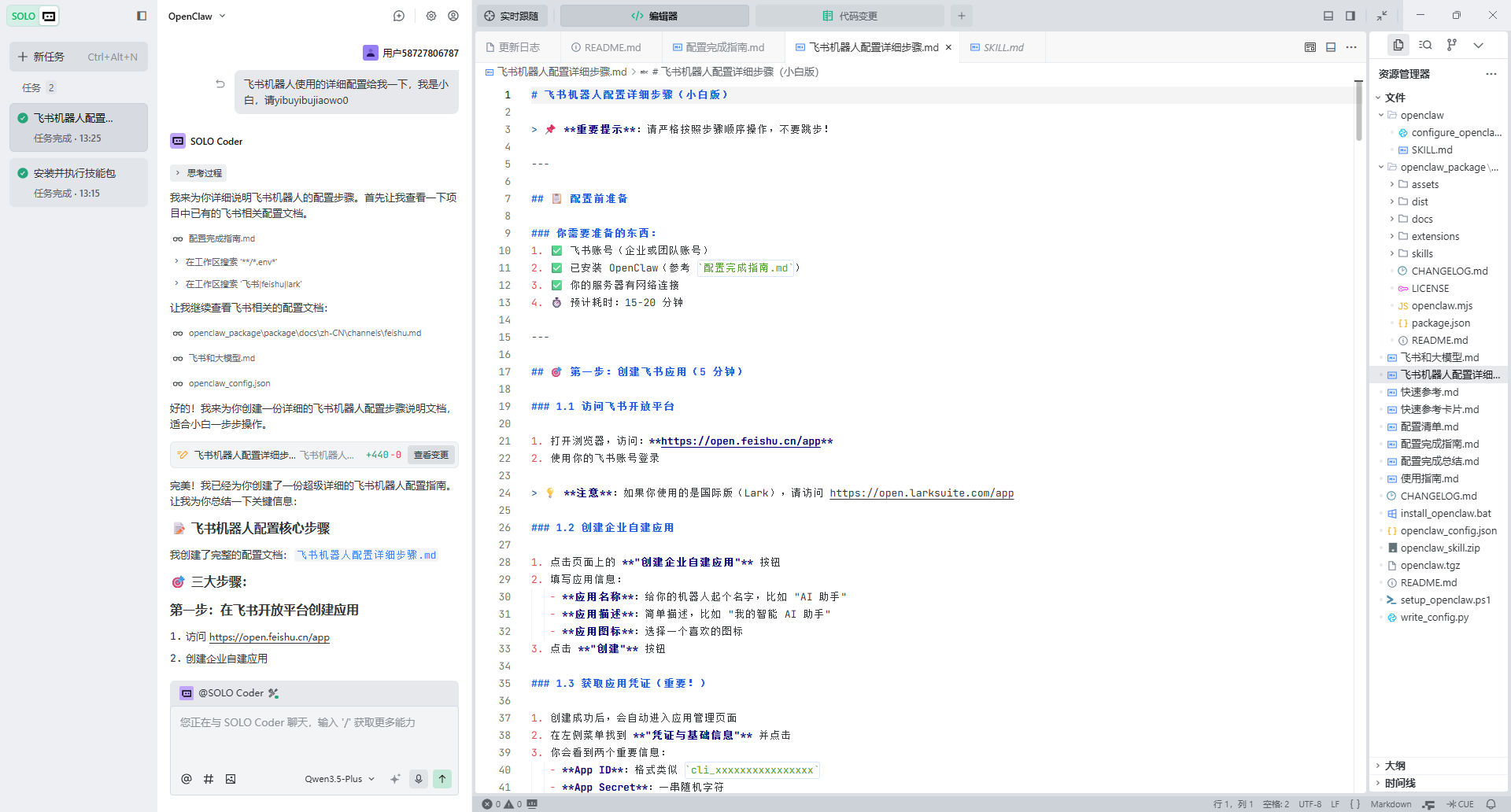
Task: Click the new chat icon beside OpenClaw
Action: click(399, 16)
